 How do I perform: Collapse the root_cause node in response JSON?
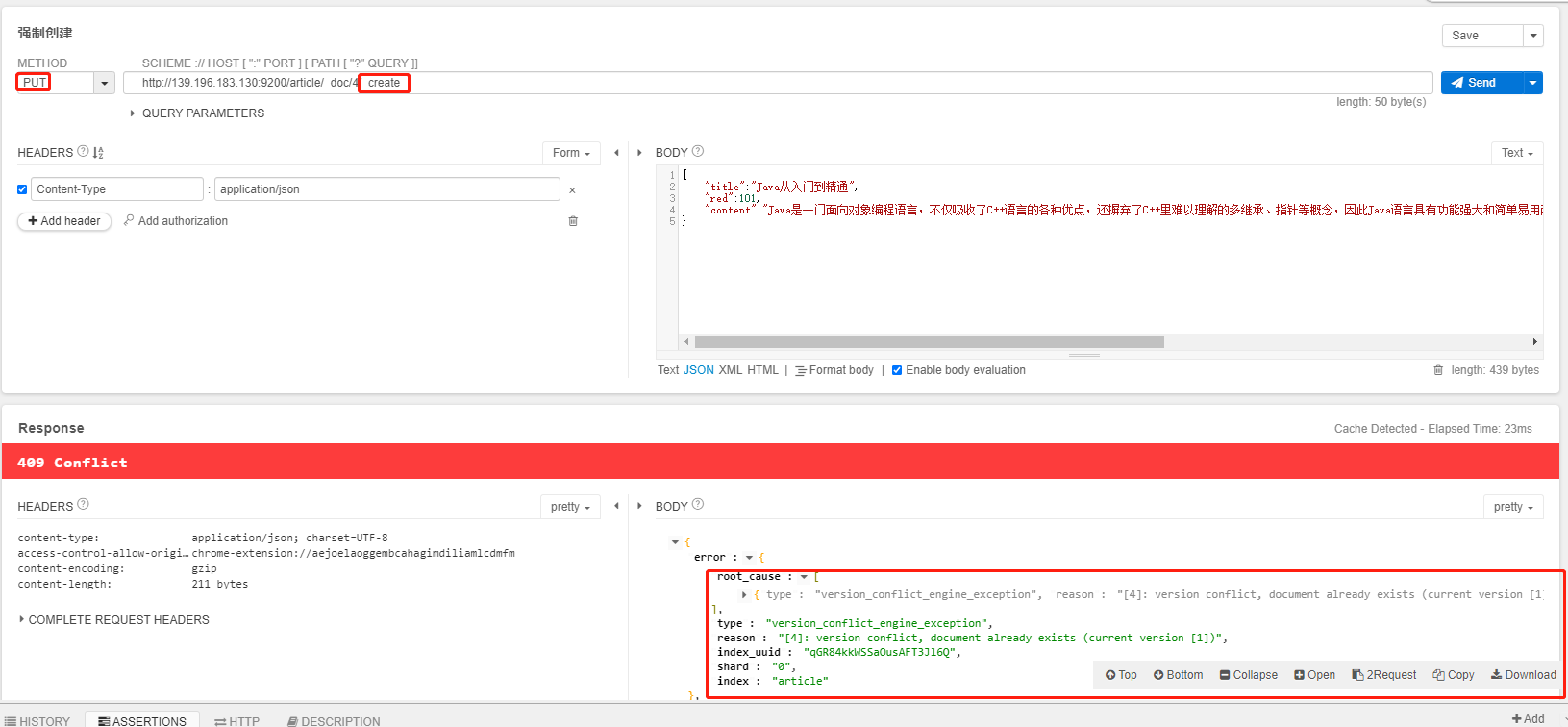(804, 577)
